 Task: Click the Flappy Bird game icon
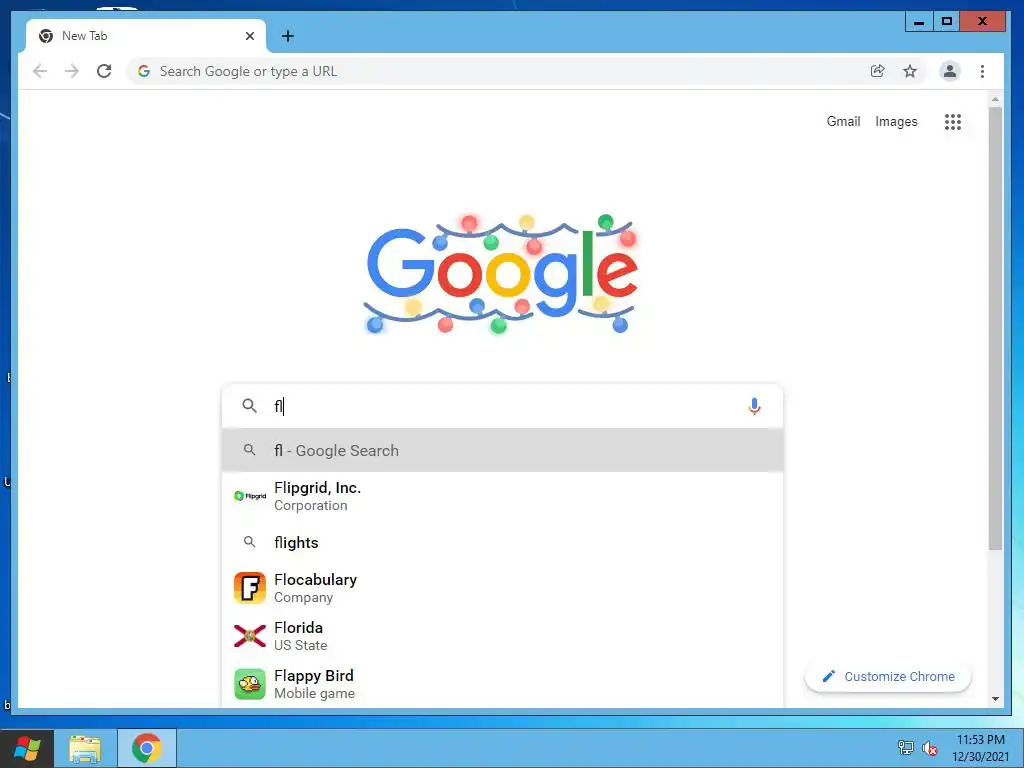[x=250, y=684]
